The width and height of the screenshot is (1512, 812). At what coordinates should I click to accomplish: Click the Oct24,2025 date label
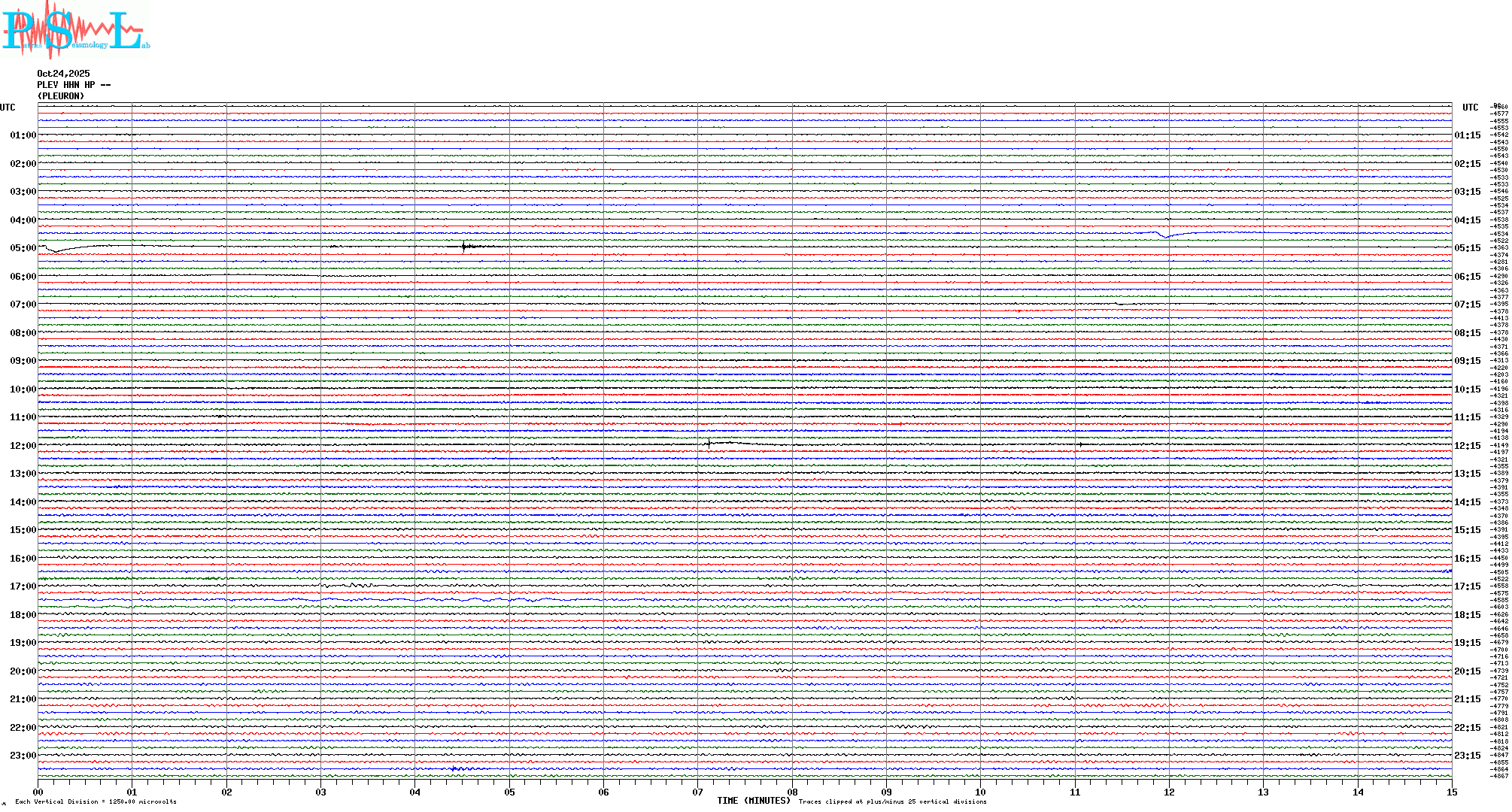63,74
